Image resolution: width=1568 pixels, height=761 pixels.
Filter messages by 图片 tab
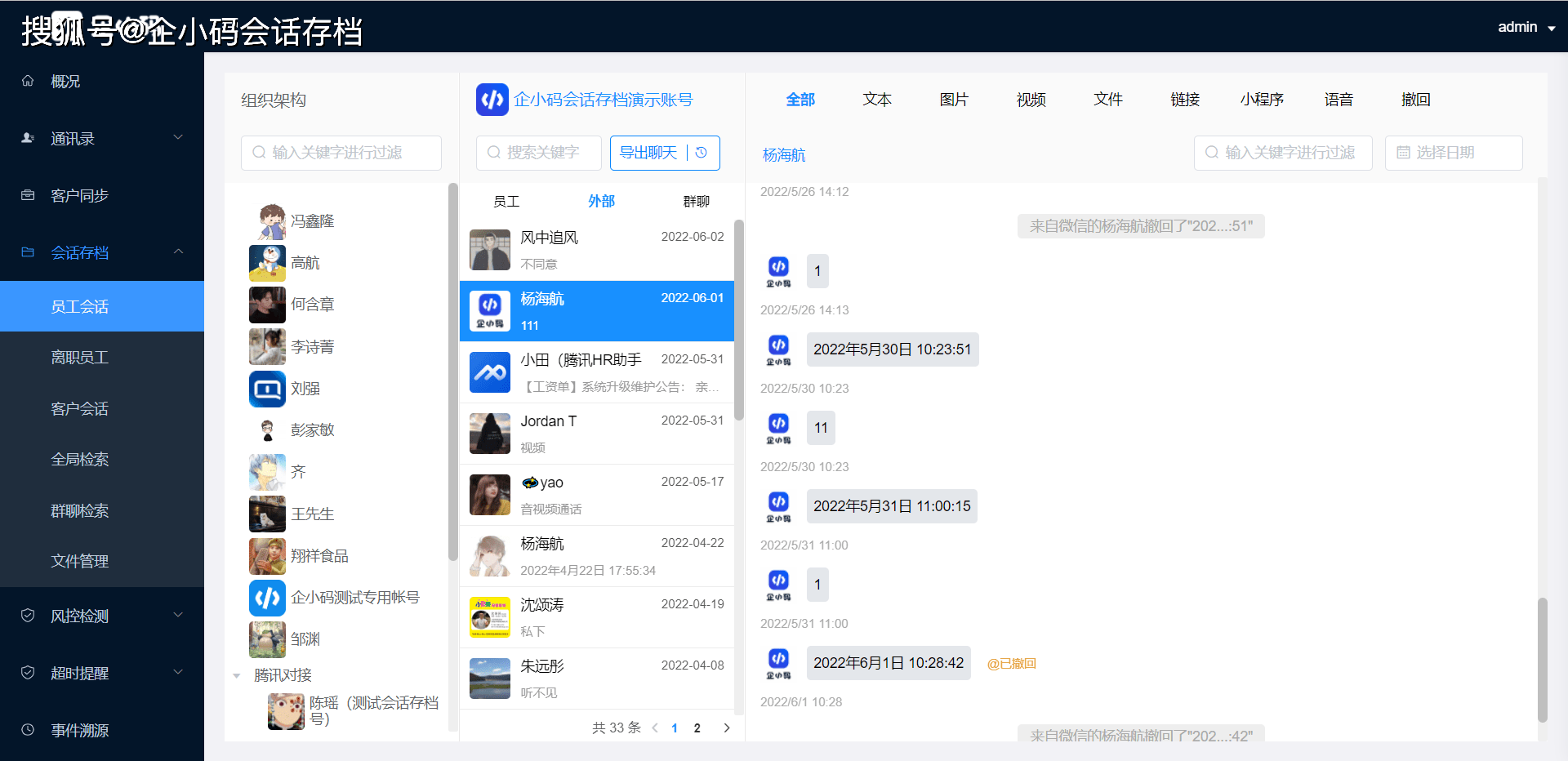point(954,100)
